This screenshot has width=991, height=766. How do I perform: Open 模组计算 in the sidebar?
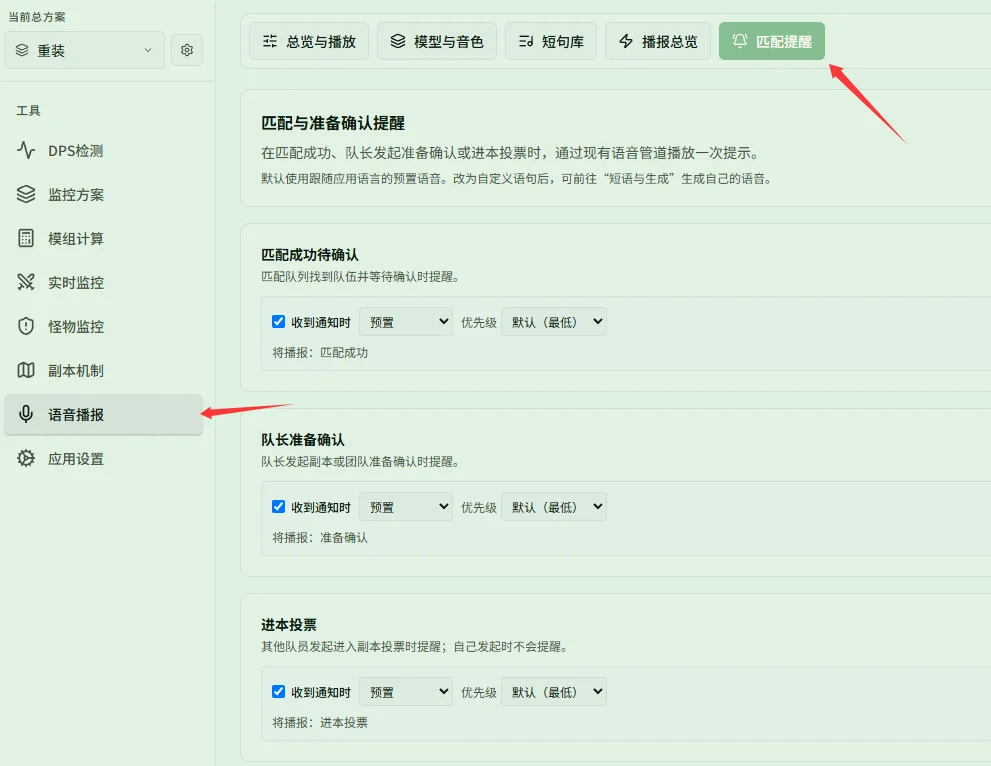pos(103,238)
